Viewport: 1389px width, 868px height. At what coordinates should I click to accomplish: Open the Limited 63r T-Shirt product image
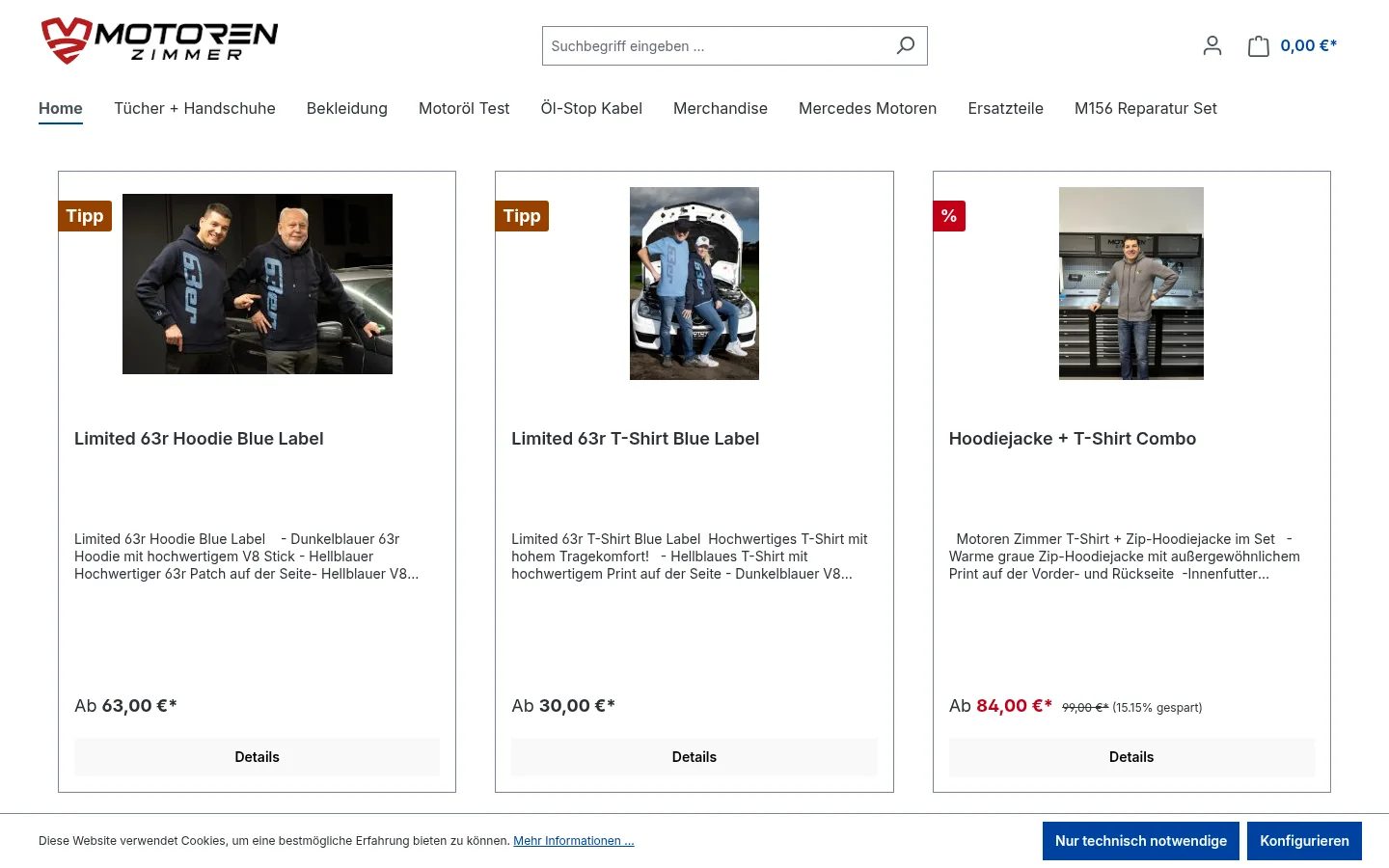click(x=694, y=284)
